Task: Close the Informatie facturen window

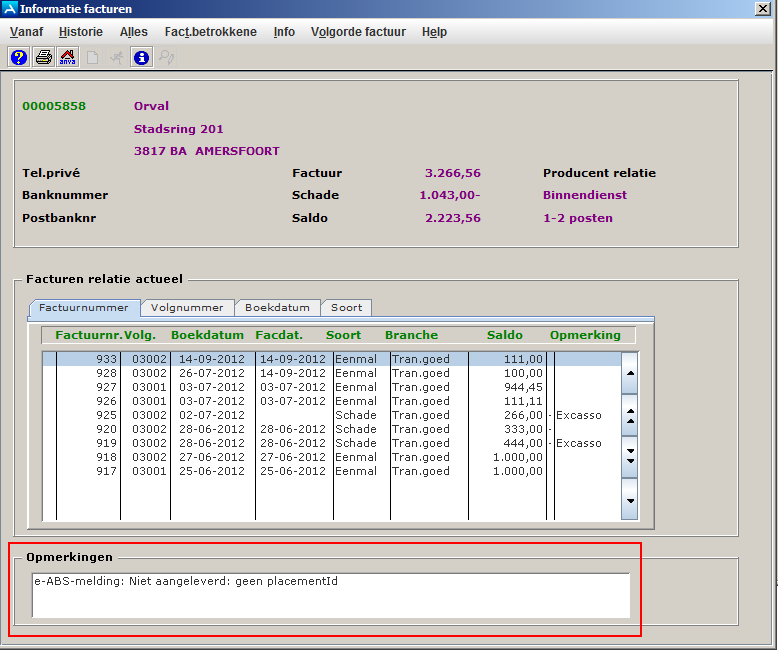Action: pos(763,8)
